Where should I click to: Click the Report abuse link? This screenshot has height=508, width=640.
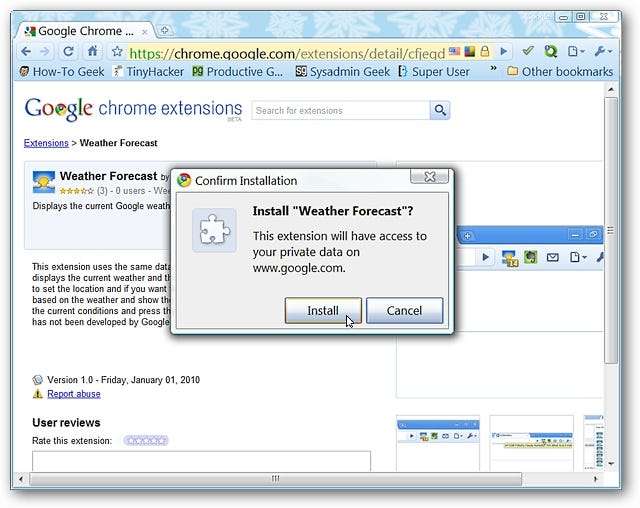[x=74, y=394]
